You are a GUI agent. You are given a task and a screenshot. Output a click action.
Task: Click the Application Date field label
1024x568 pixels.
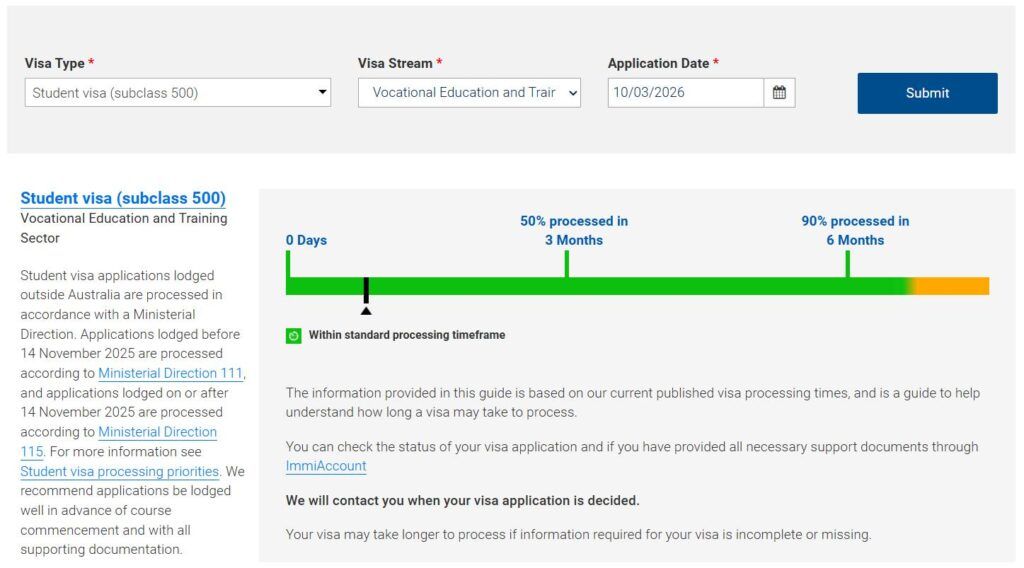(658, 63)
